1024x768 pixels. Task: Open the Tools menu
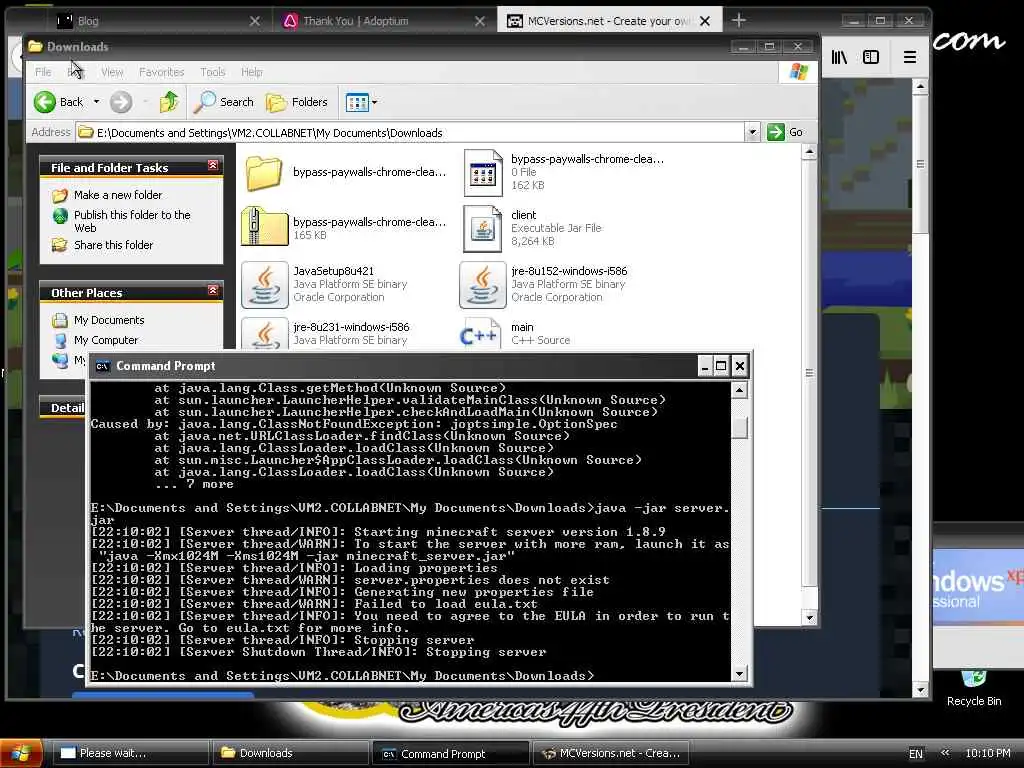coord(212,72)
